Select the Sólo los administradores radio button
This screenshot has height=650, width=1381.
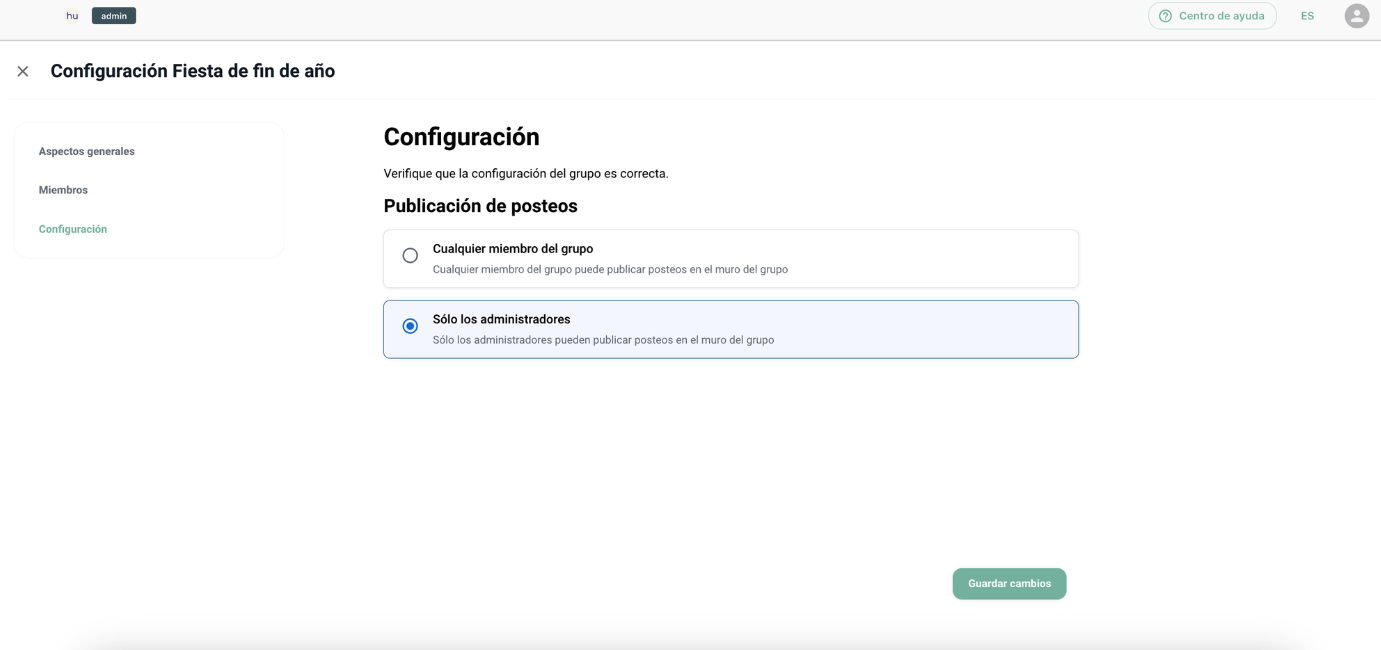click(x=410, y=326)
